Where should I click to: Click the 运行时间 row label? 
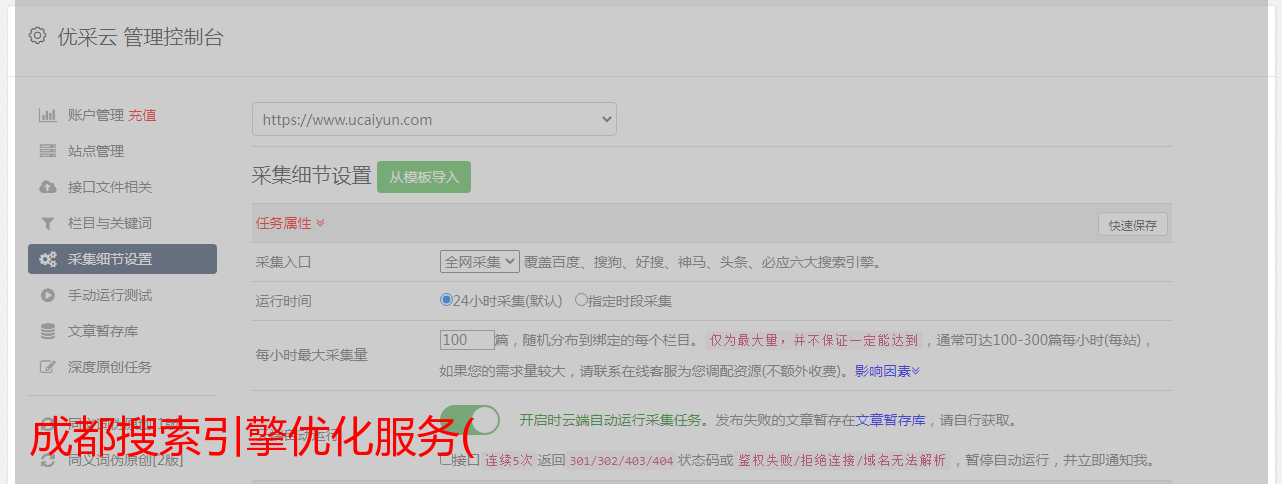click(x=284, y=300)
